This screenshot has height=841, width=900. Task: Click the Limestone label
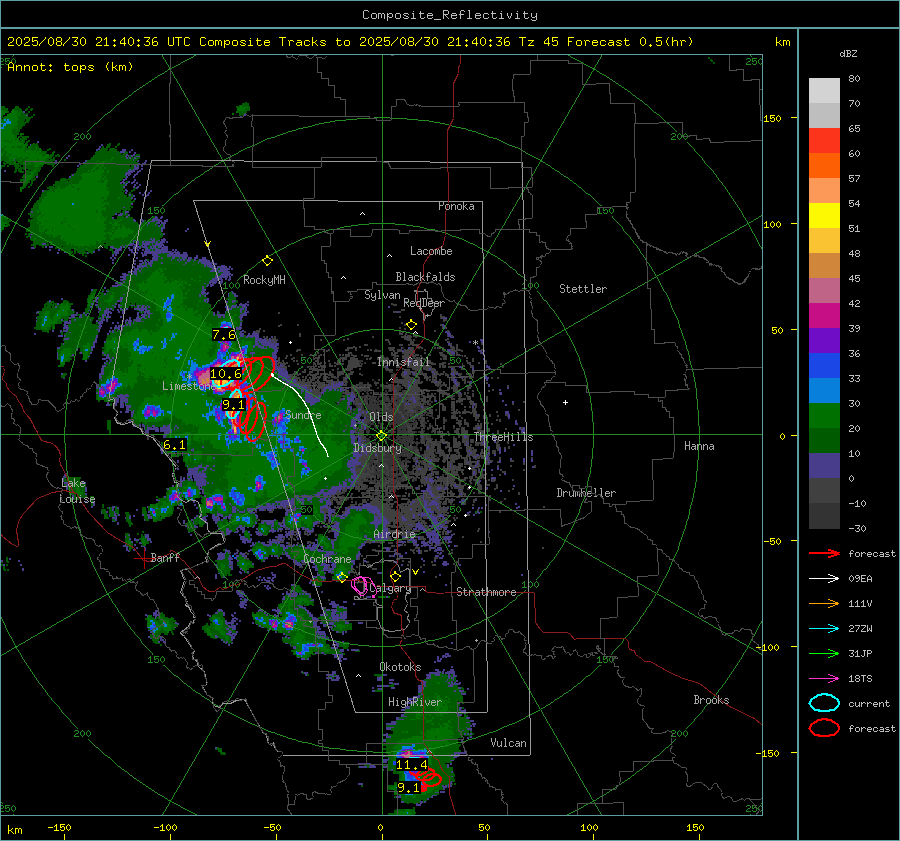point(187,386)
